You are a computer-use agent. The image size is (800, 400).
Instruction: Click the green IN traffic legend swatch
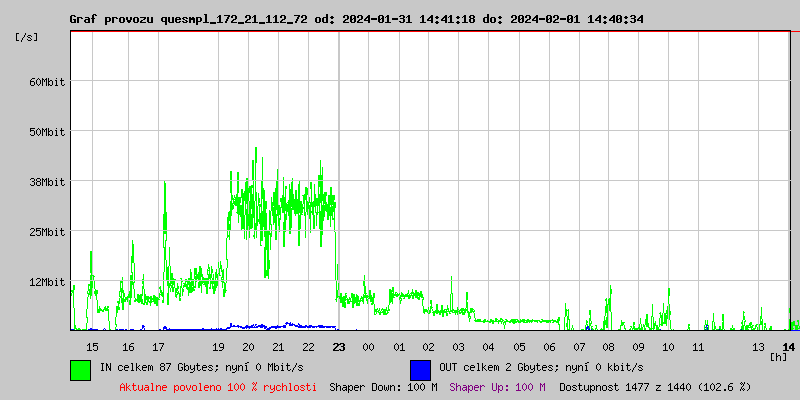click(80, 369)
